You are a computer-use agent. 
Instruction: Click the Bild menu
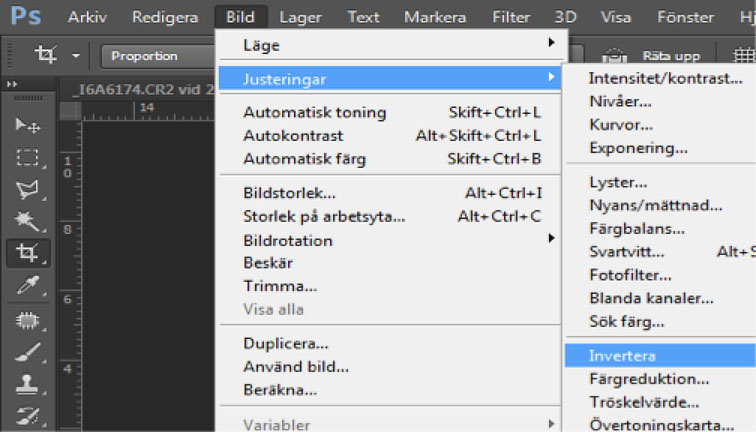point(241,17)
